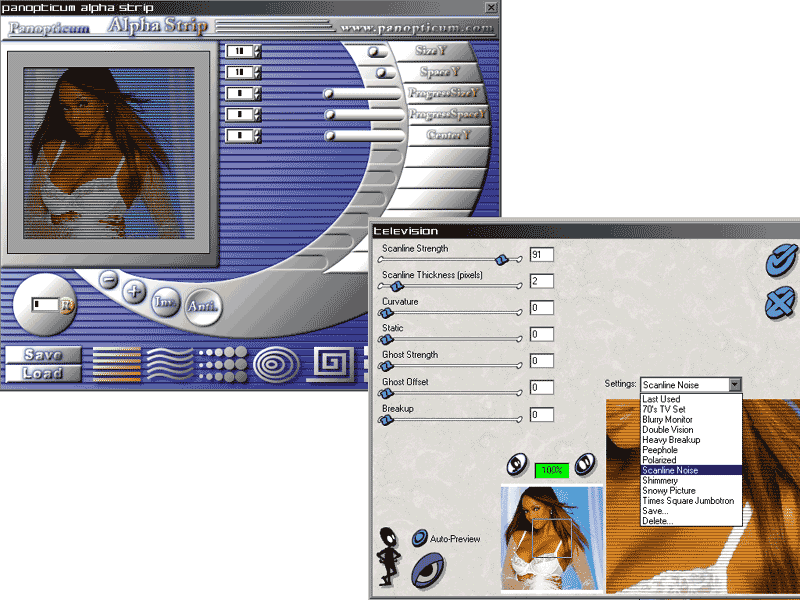Screen dimensions: 800x600
Task: Click the ProgressSizeY value stepper arrows
Action: point(257,93)
